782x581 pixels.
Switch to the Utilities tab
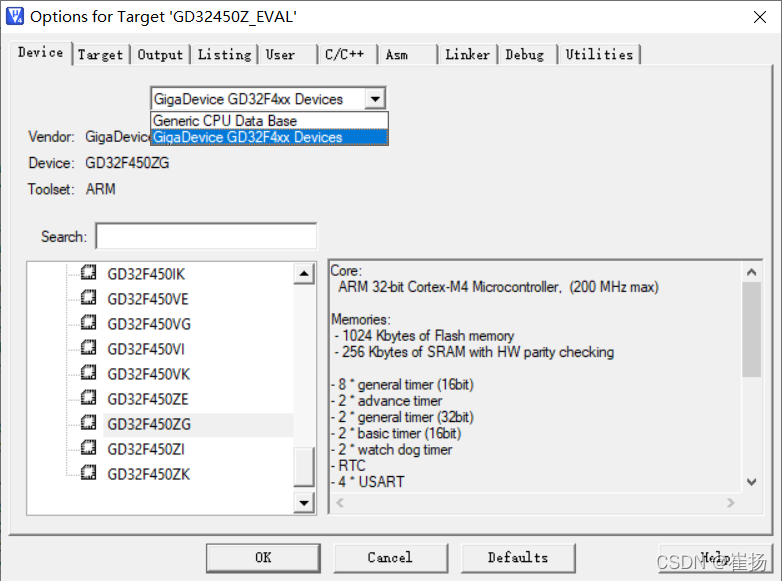click(599, 54)
